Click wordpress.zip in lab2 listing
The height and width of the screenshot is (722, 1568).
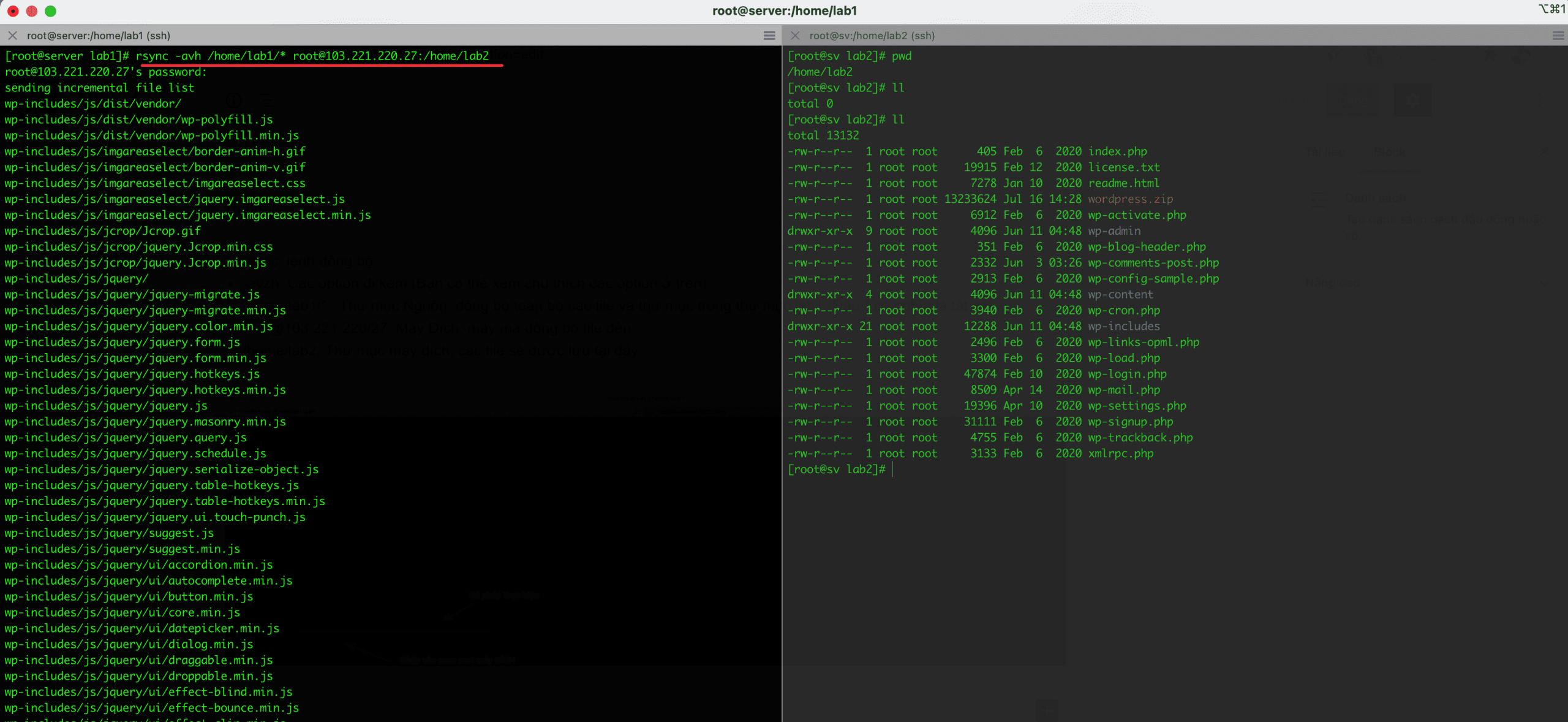coord(1131,199)
